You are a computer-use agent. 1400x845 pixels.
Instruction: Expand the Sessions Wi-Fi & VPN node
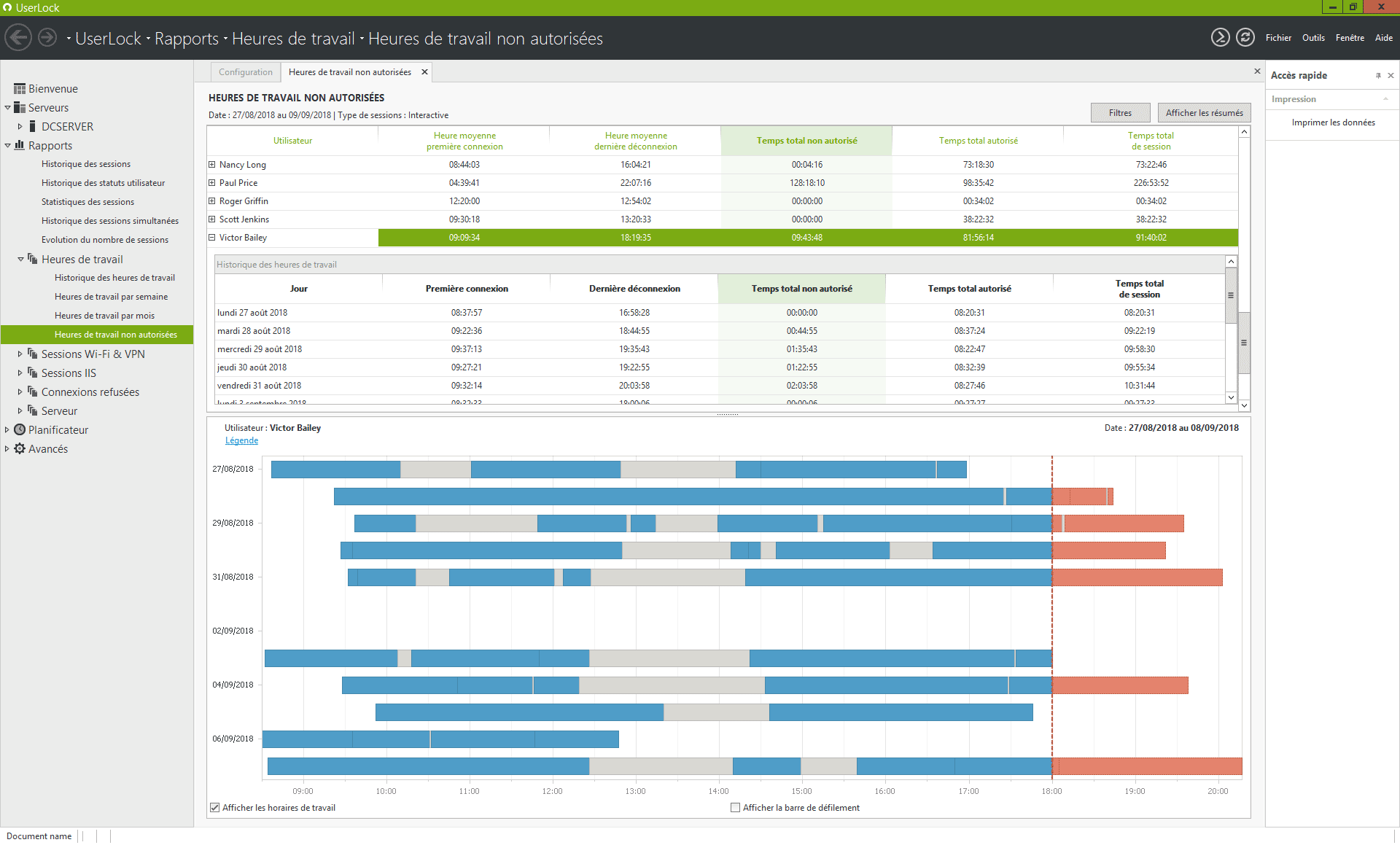20,354
